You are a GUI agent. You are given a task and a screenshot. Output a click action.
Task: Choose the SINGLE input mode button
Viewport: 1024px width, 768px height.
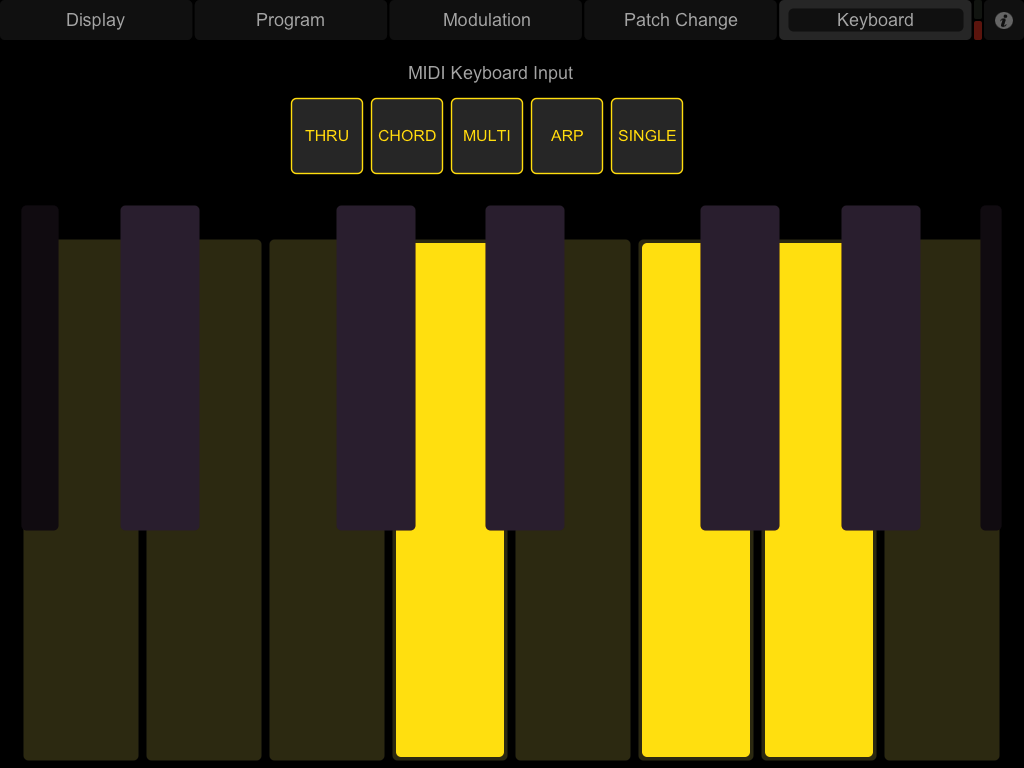647,136
